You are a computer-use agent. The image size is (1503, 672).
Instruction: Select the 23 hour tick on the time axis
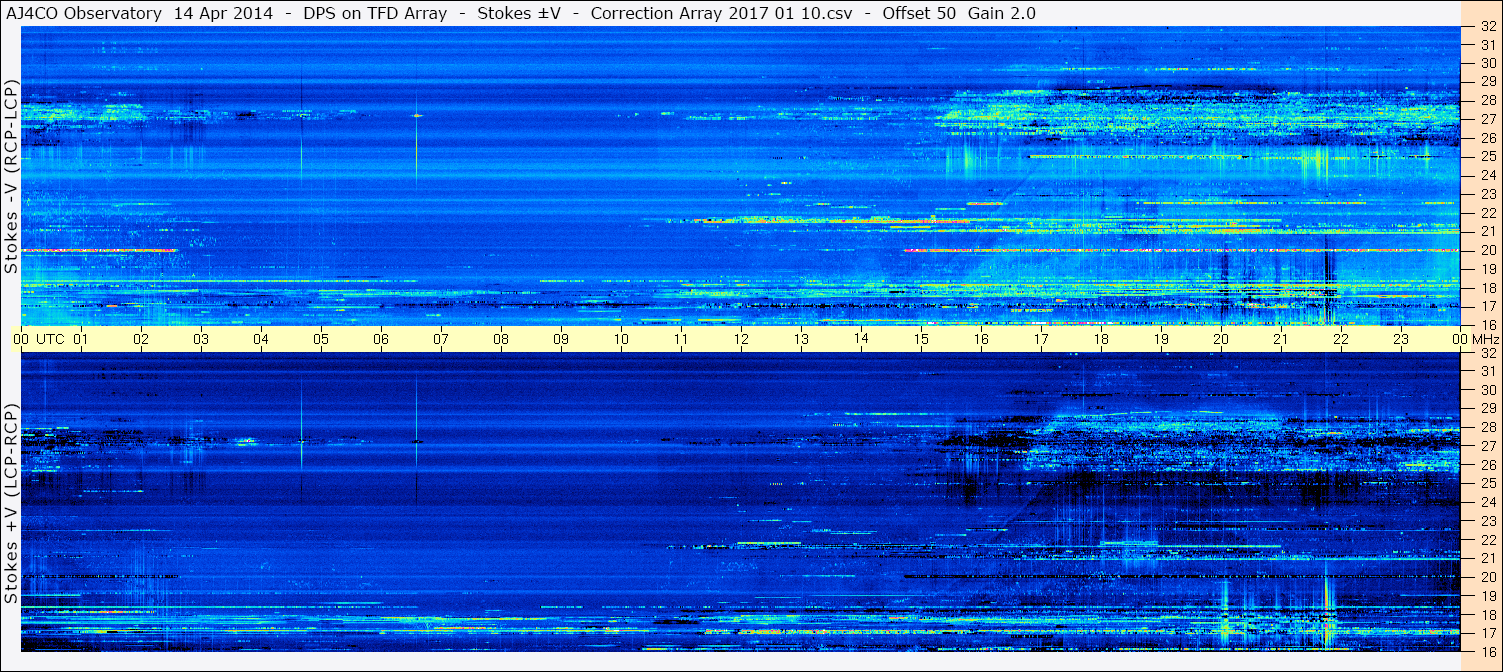point(1401,339)
